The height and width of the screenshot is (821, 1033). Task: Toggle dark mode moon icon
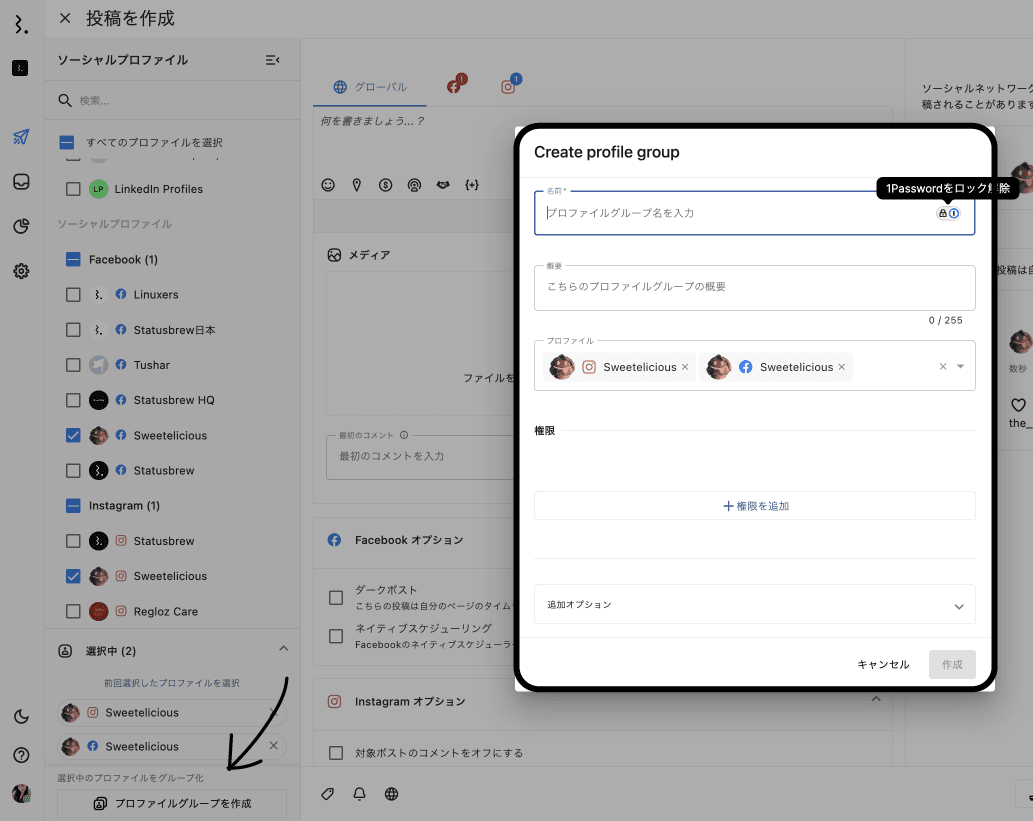pos(21,716)
